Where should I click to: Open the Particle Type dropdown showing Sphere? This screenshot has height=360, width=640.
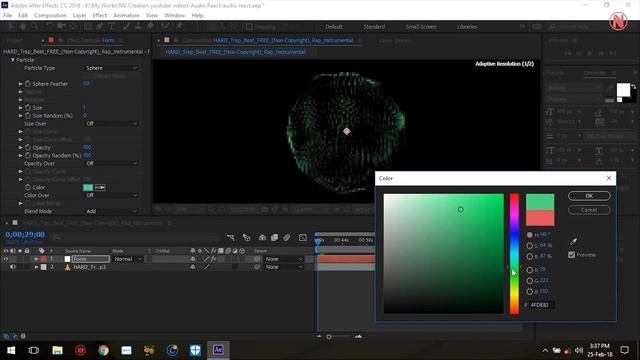(x=111, y=68)
